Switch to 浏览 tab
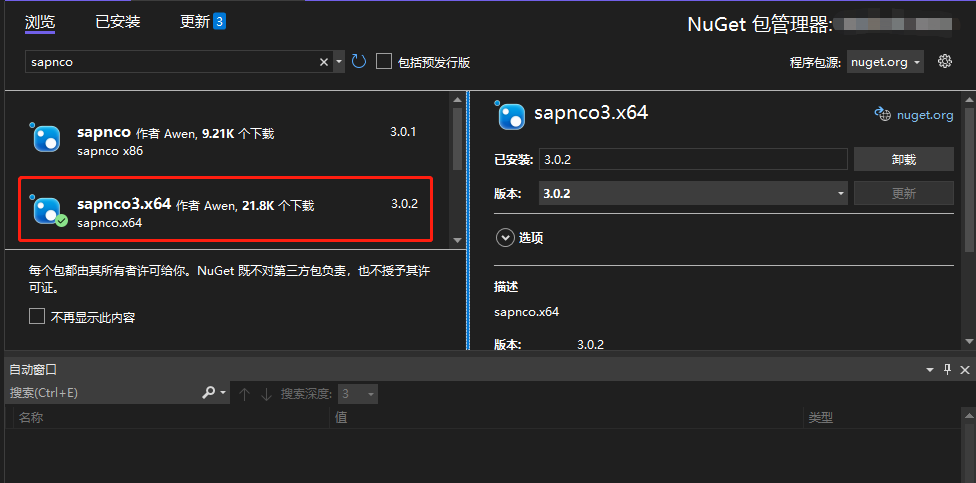Image resolution: width=976 pixels, height=483 pixels. (x=40, y=22)
